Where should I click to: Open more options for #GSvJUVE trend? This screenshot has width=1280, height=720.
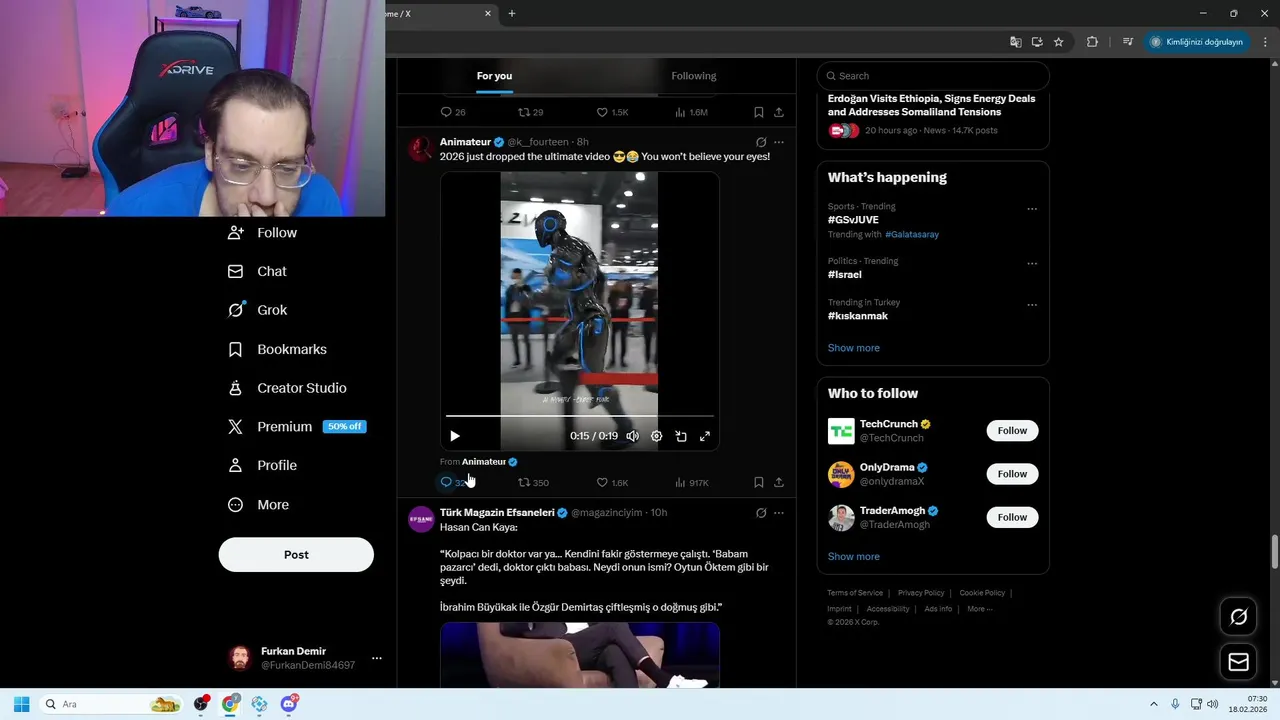point(1032,209)
